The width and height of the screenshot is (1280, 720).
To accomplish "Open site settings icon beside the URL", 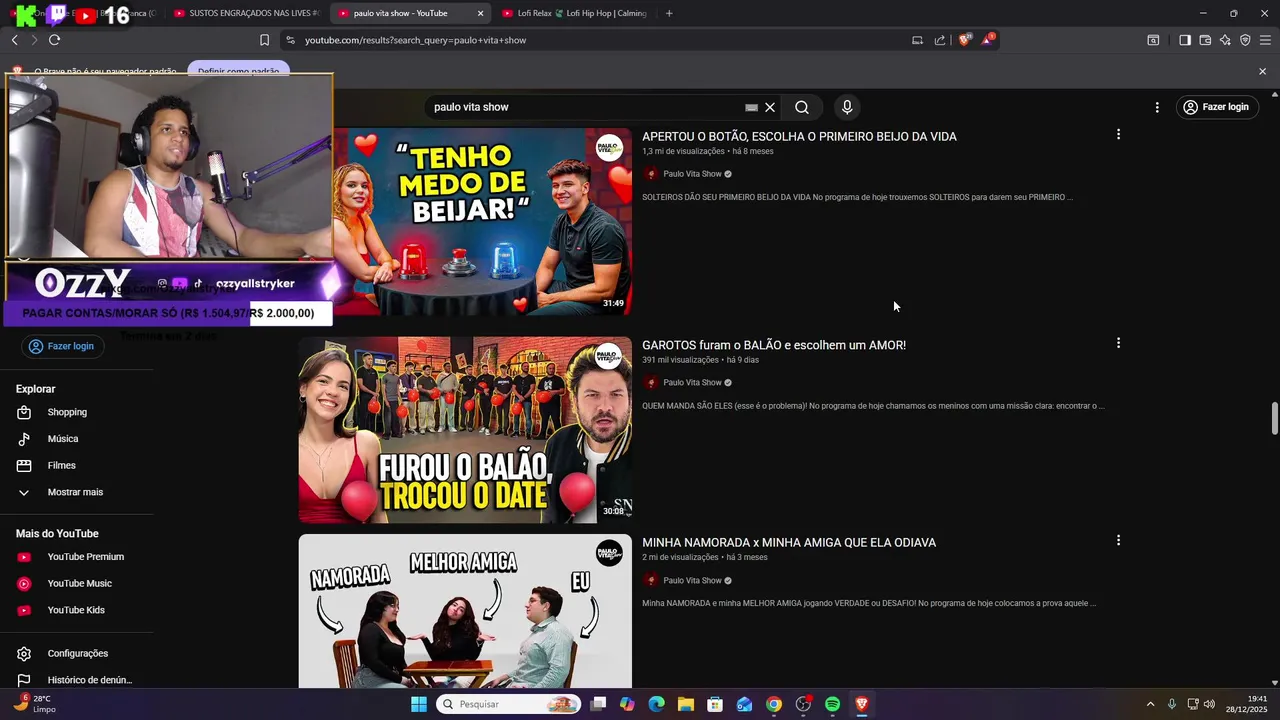I will pyautogui.click(x=290, y=40).
